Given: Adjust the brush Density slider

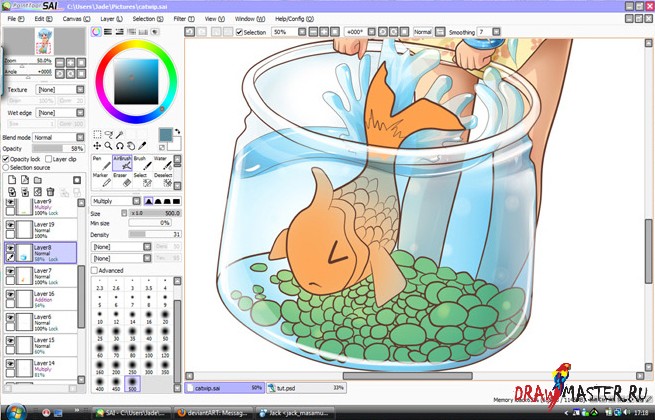Looking at the screenshot, I should pyautogui.click(x=155, y=234).
